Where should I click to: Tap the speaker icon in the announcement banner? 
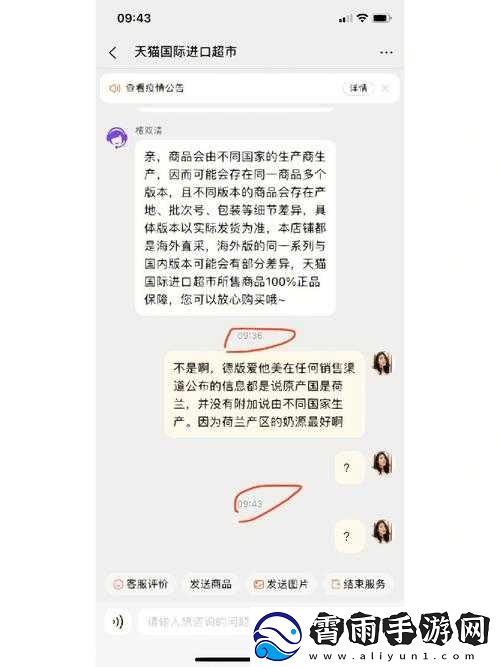point(114,88)
